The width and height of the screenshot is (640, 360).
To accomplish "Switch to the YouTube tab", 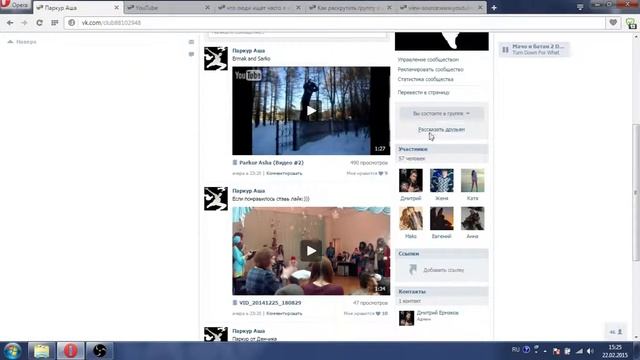I will click(167, 8).
